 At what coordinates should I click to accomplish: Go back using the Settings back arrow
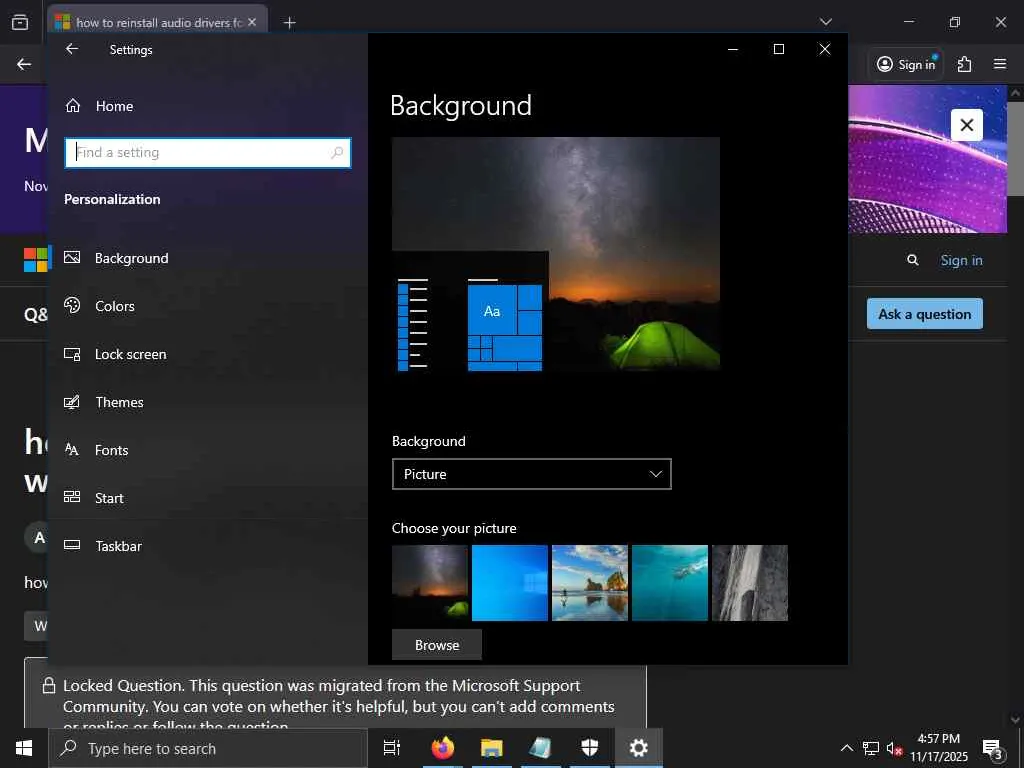pyautogui.click(x=72, y=49)
